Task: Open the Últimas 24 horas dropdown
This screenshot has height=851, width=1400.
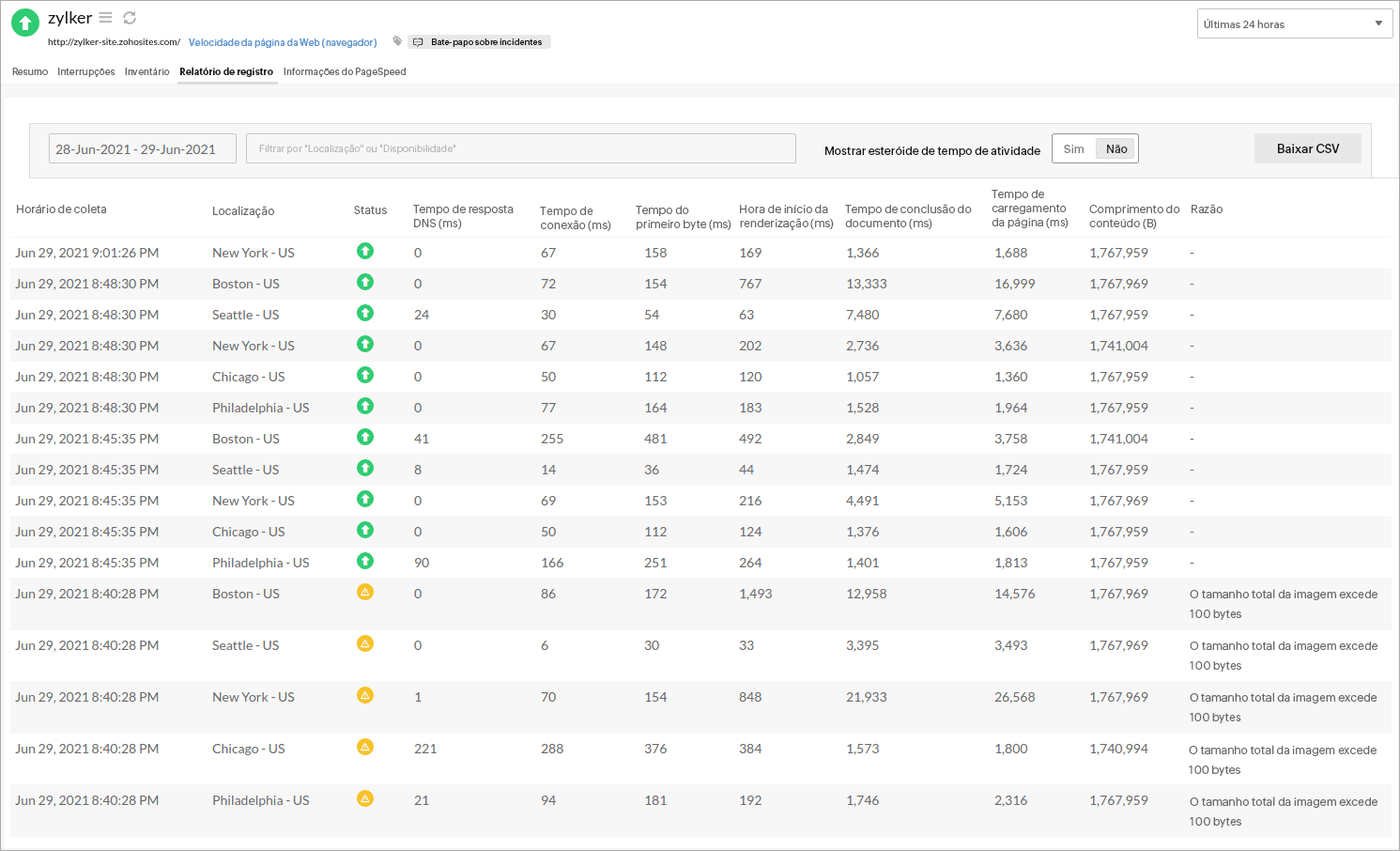Action: (x=1294, y=23)
